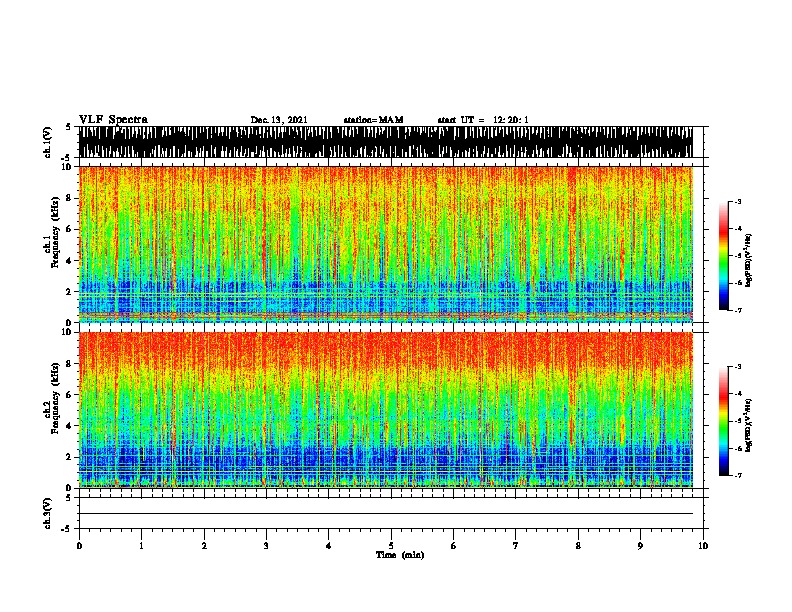
Task: Click time axis tick label "3"
Action: pos(266,546)
